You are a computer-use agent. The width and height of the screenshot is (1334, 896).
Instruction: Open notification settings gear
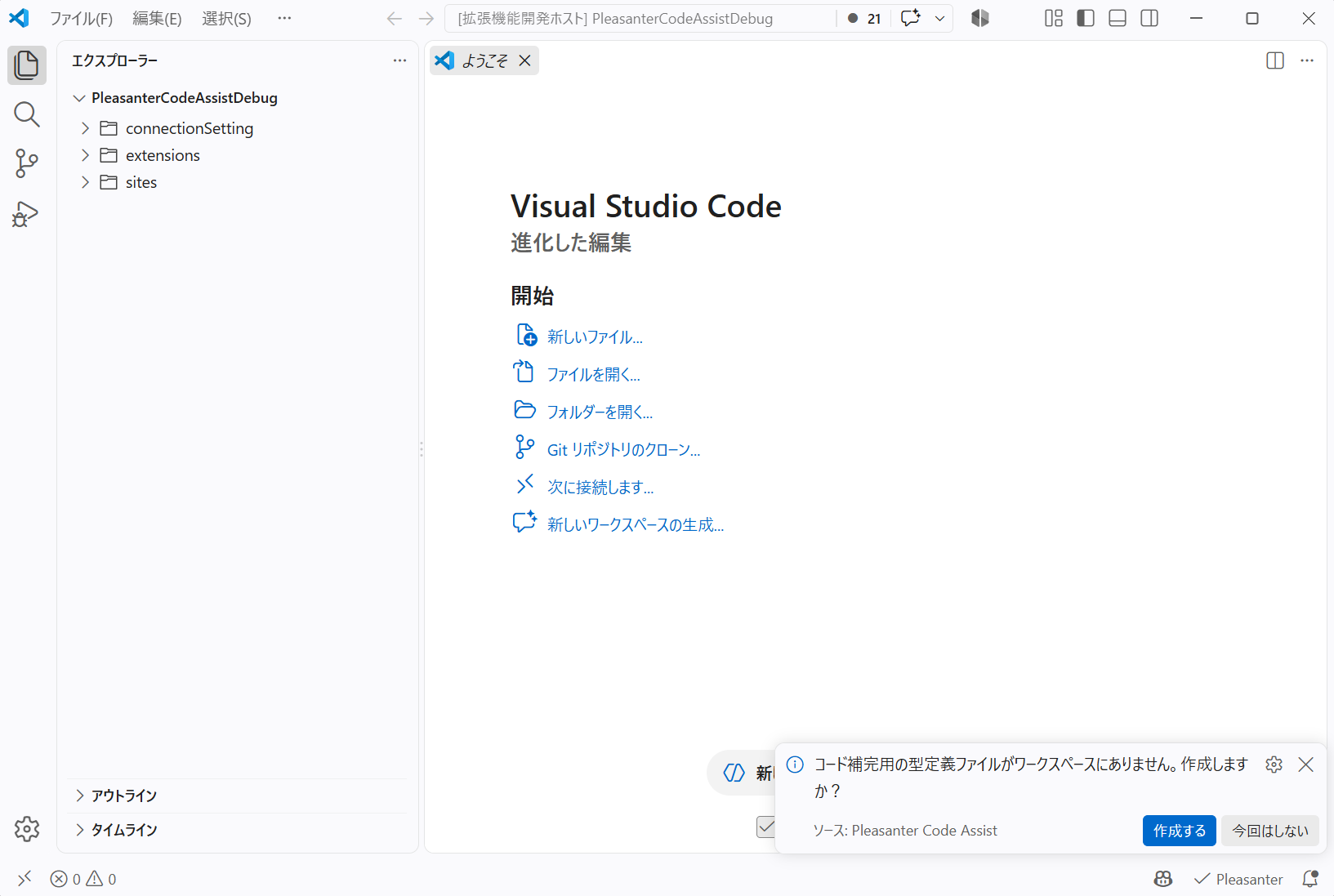pyautogui.click(x=1274, y=764)
